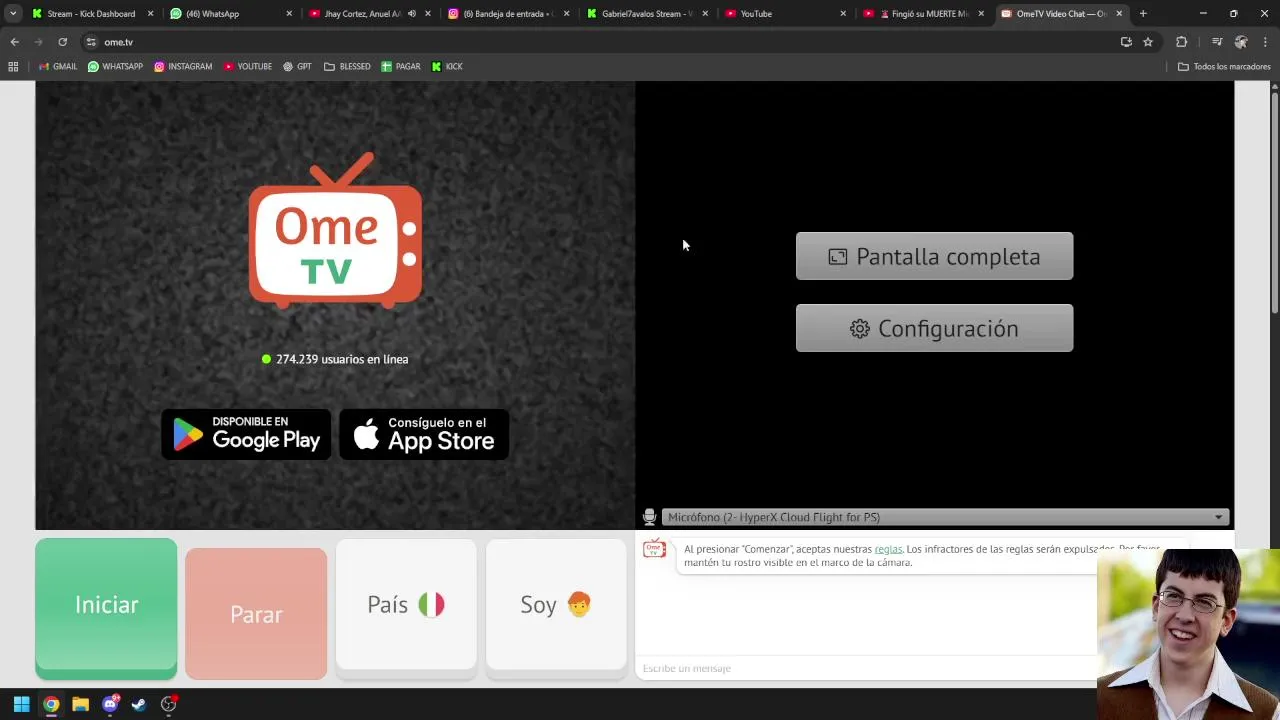This screenshot has width=1280, height=720.
Task: Open Steam from the taskbar
Action: point(139,704)
